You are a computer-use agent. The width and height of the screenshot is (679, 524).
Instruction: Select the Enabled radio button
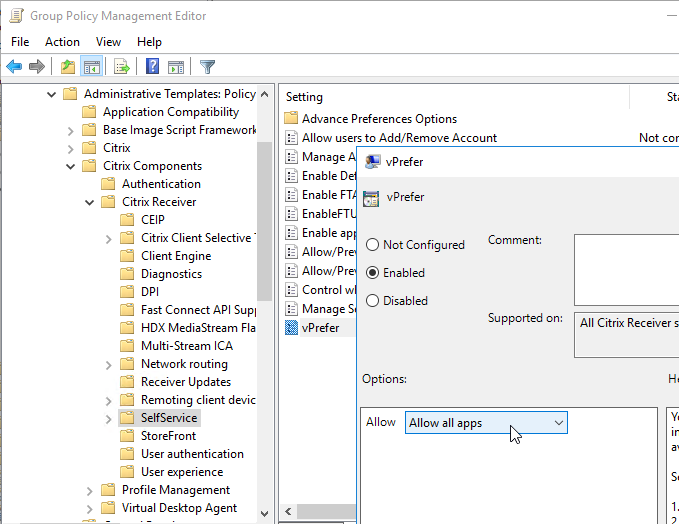point(372,272)
